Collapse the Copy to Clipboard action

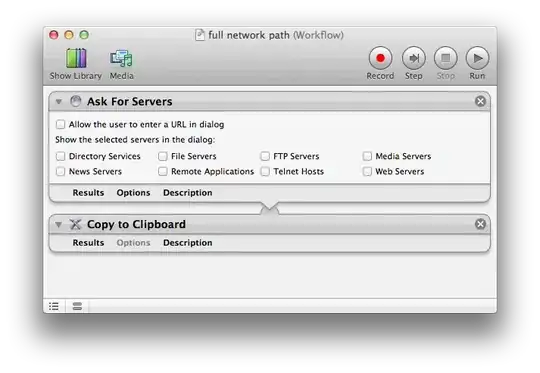click(59, 225)
